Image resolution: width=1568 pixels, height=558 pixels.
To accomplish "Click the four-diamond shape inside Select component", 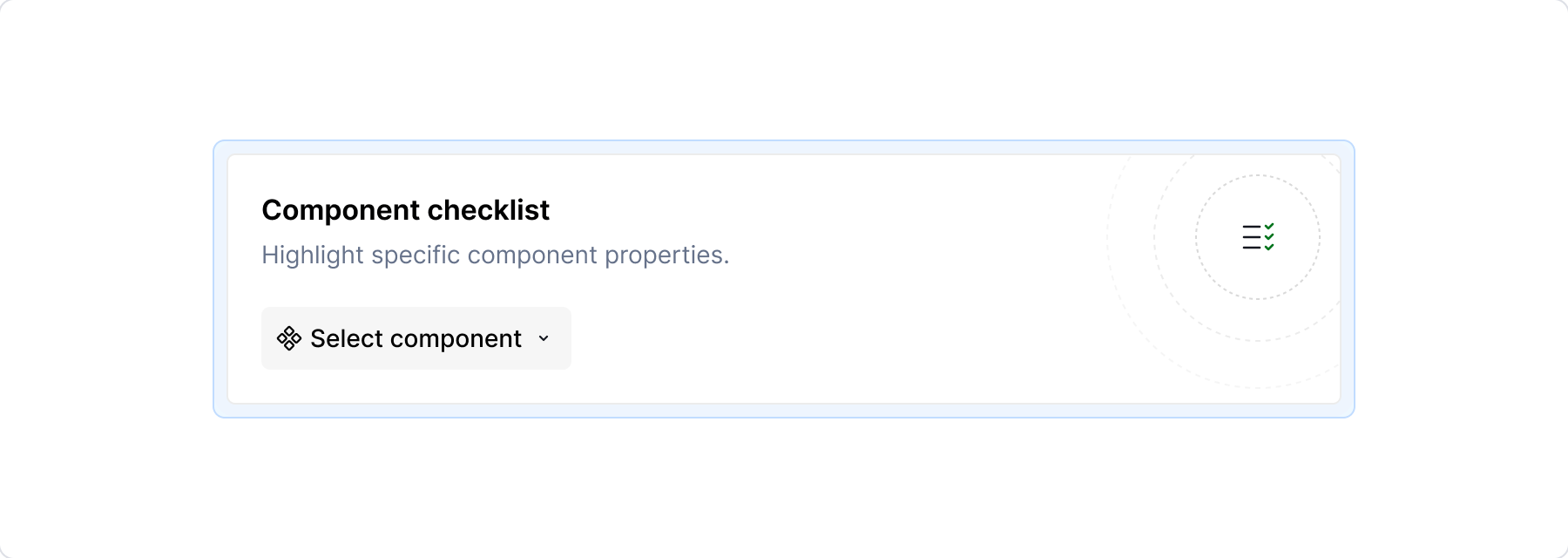I will [x=287, y=338].
